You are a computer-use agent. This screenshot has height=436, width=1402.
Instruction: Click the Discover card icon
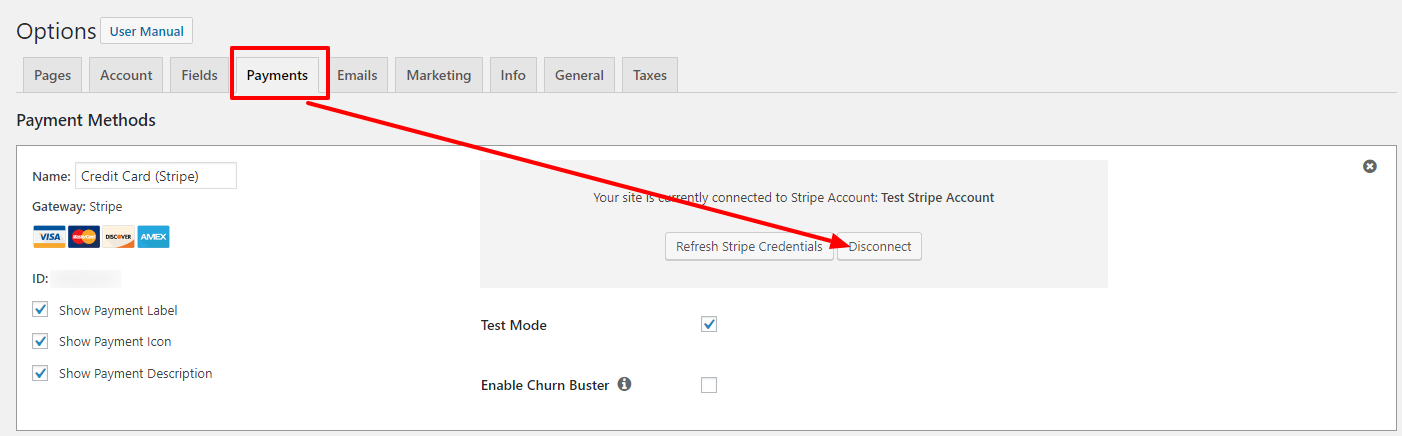tap(118, 237)
